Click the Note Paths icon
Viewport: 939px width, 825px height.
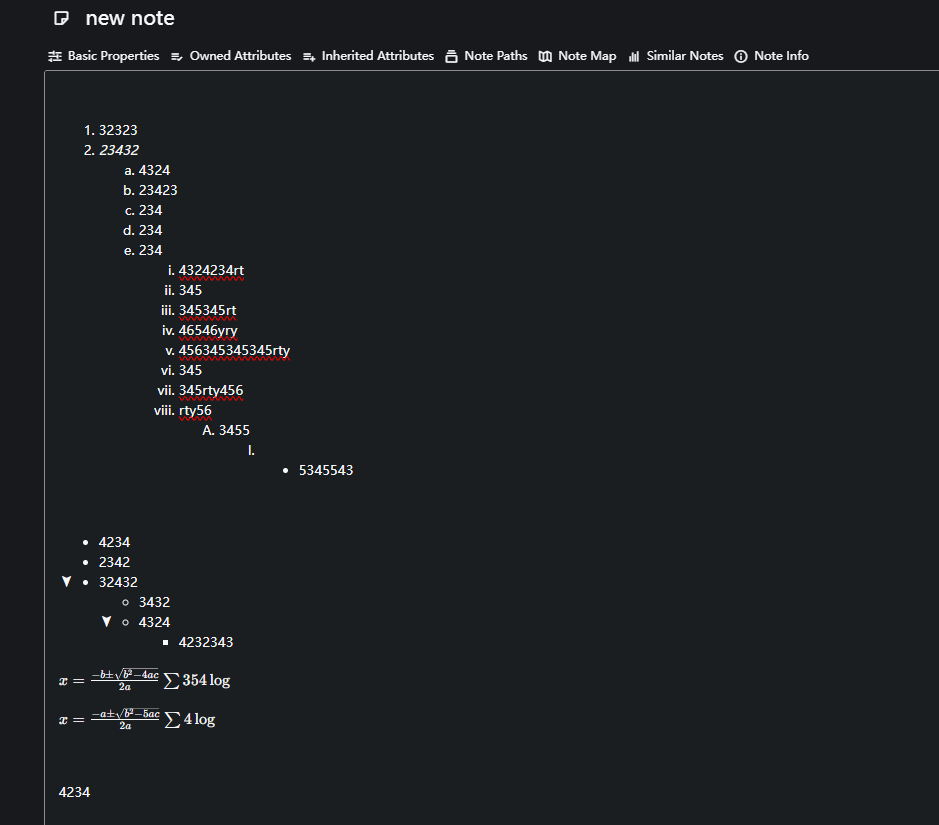click(451, 56)
